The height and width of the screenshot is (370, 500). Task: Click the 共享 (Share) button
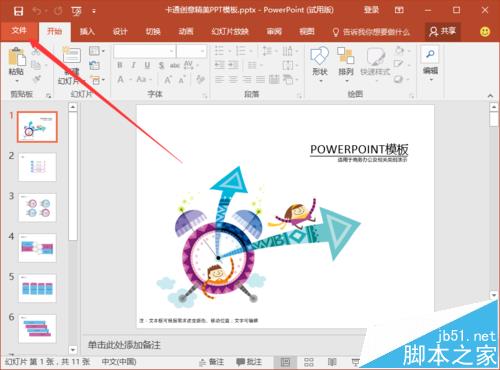(443, 32)
